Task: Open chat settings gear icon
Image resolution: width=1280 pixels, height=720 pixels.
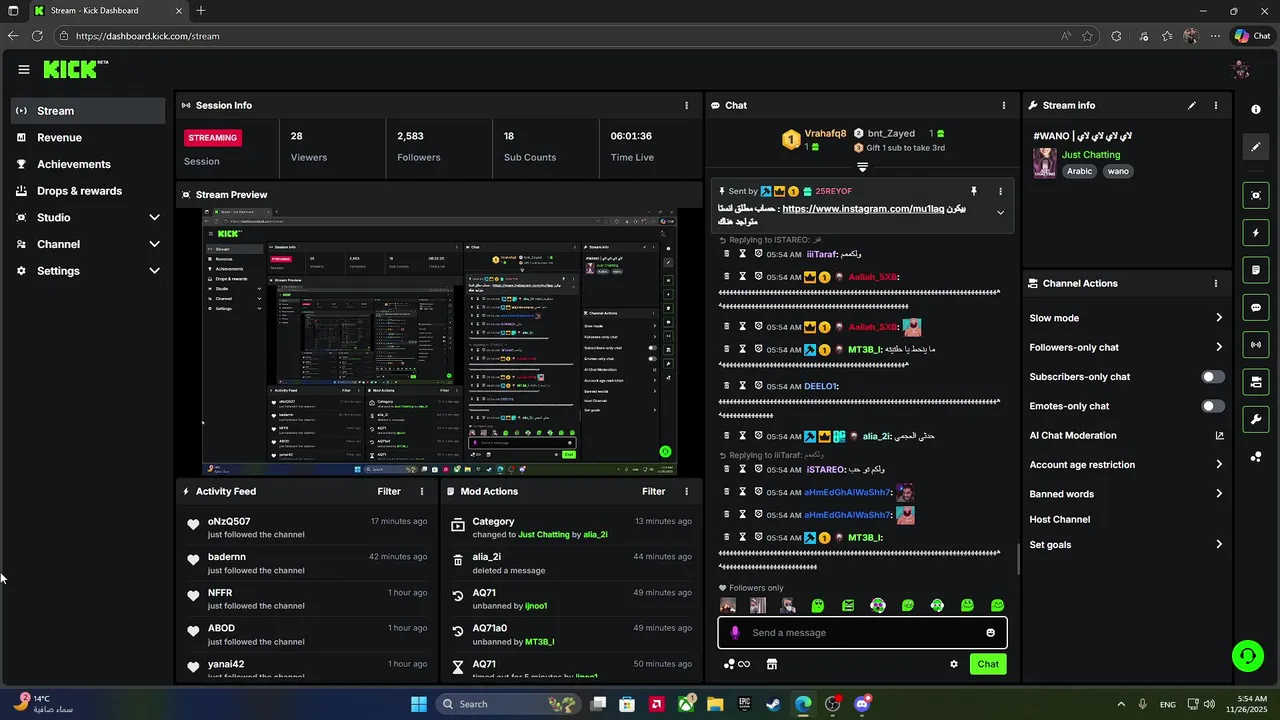Action: coord(954,664)
